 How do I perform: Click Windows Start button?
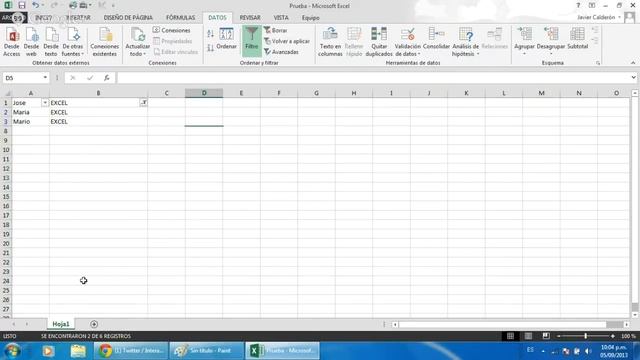point(12,351)
